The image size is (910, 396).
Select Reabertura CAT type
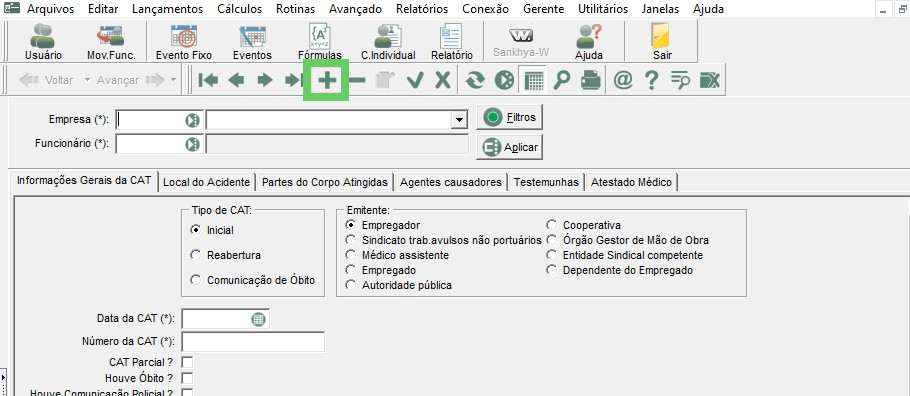pos(196,255)
